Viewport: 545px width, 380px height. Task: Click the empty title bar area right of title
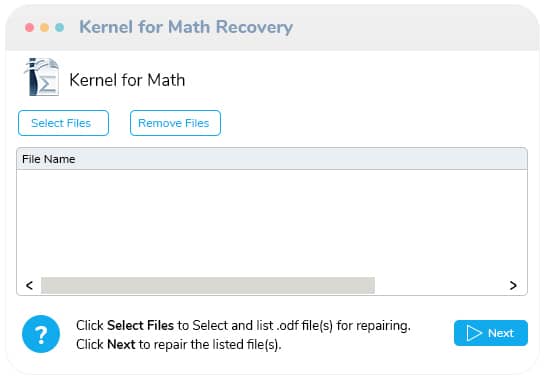pos(414,27)
